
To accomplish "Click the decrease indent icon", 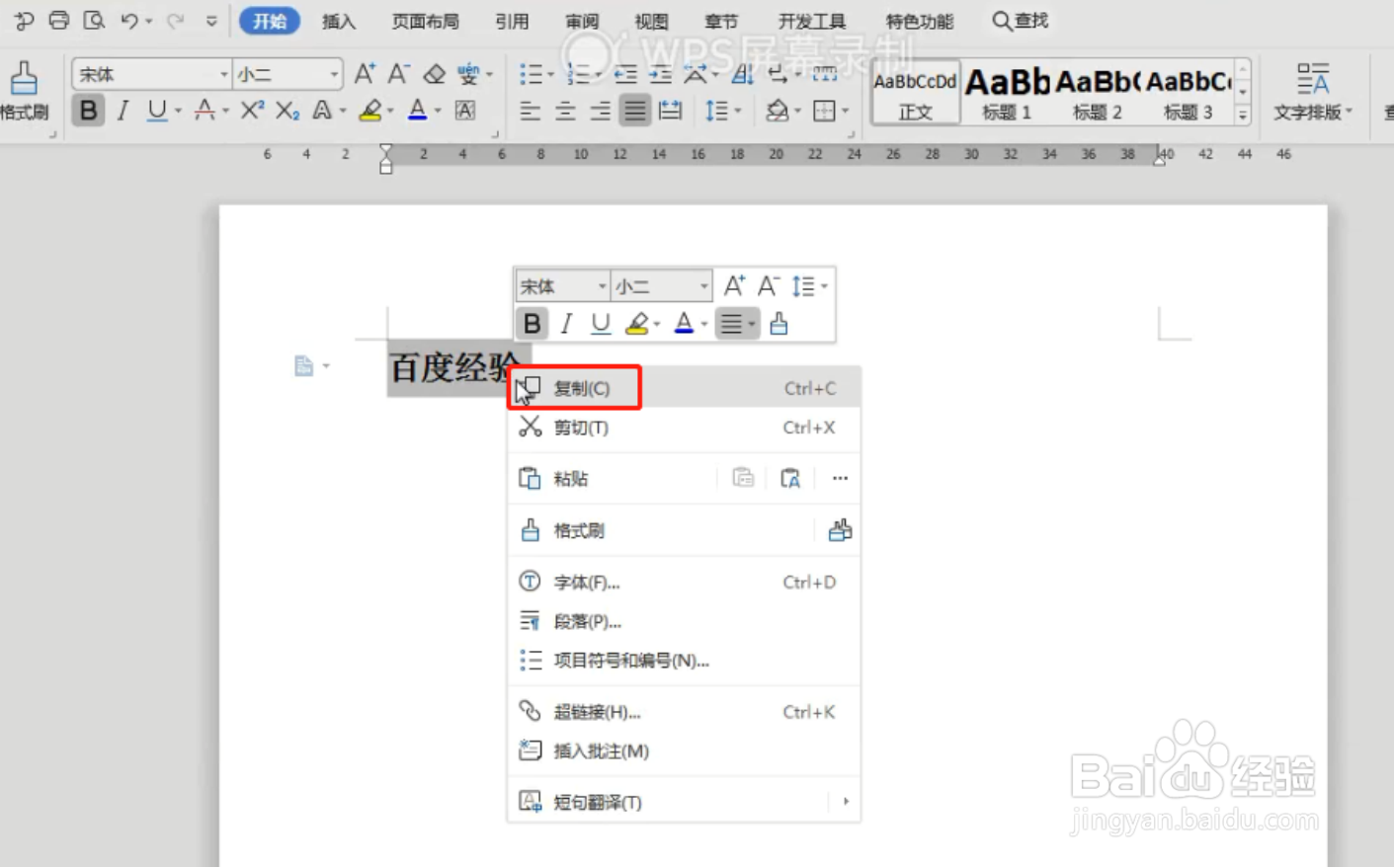I will [x=625, y=74].
